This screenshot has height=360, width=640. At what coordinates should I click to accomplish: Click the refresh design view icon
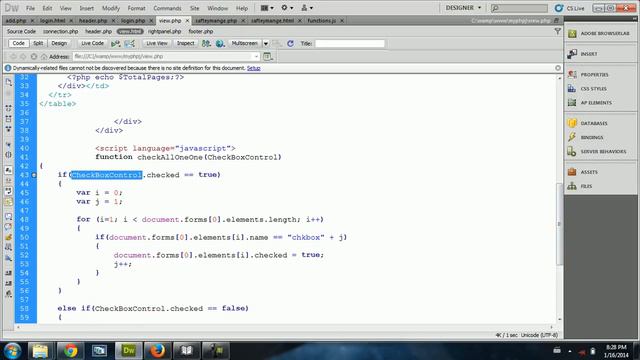(290, 43)
